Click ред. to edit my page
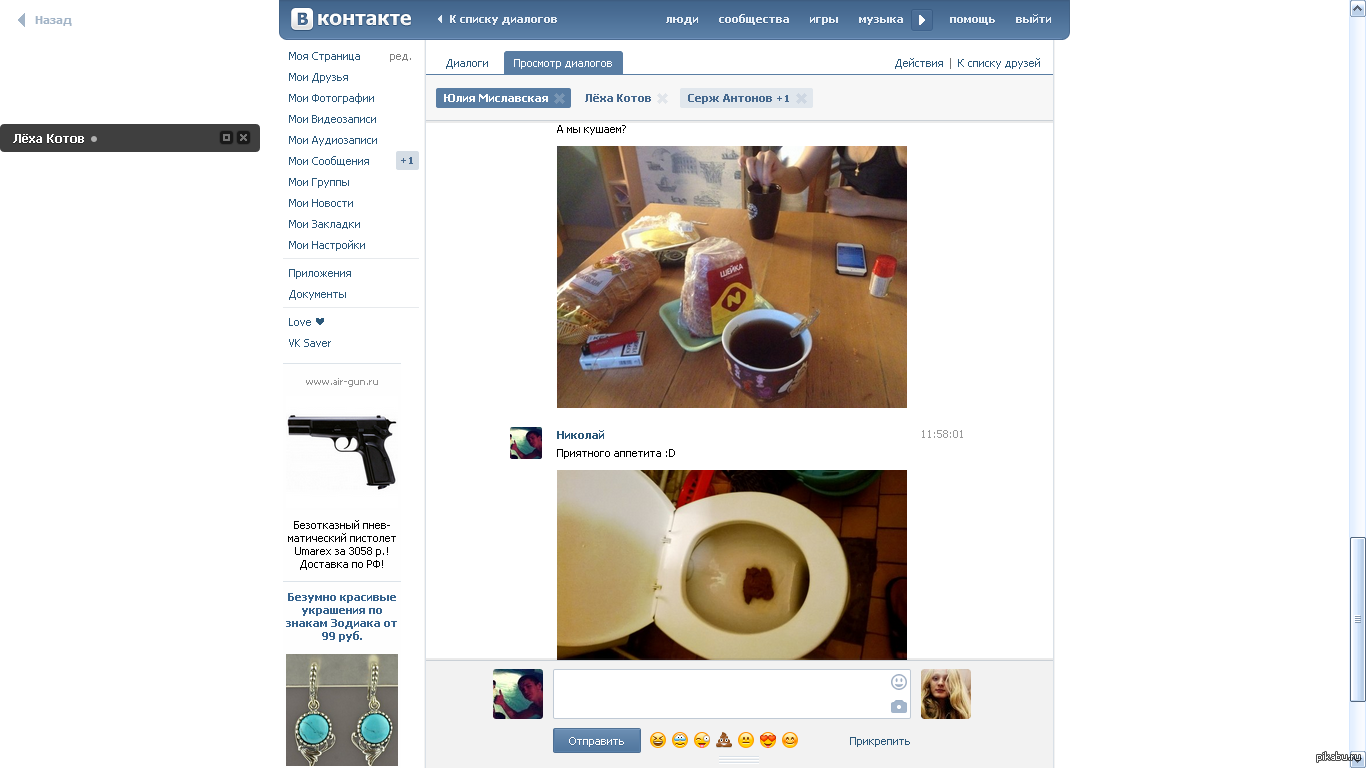Viewport: 1366px width, 768px height. (x=400, y=56)
